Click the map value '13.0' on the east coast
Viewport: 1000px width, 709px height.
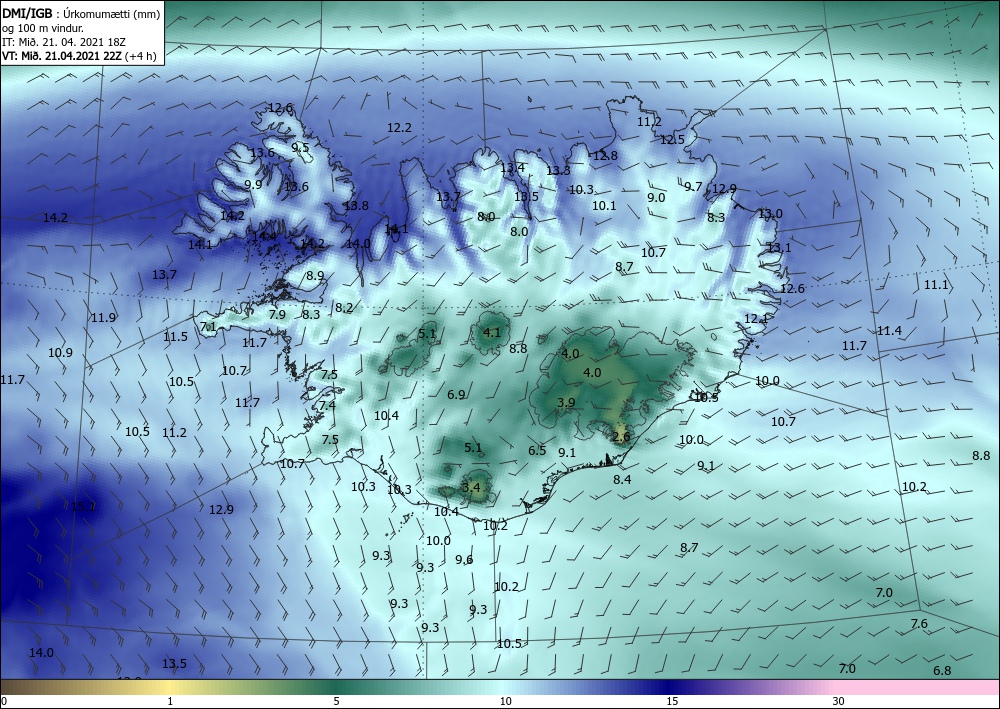(770, 214)
